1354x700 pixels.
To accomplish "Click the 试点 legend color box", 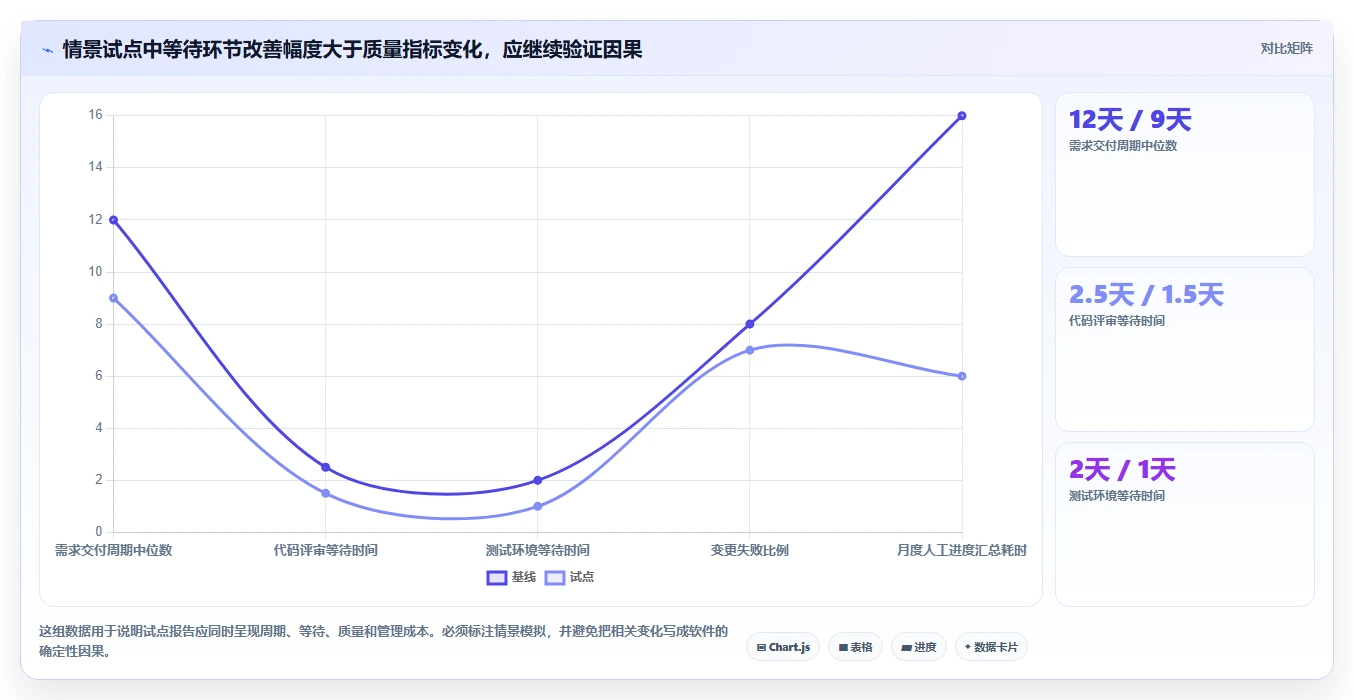I will (x=555, y=577).
